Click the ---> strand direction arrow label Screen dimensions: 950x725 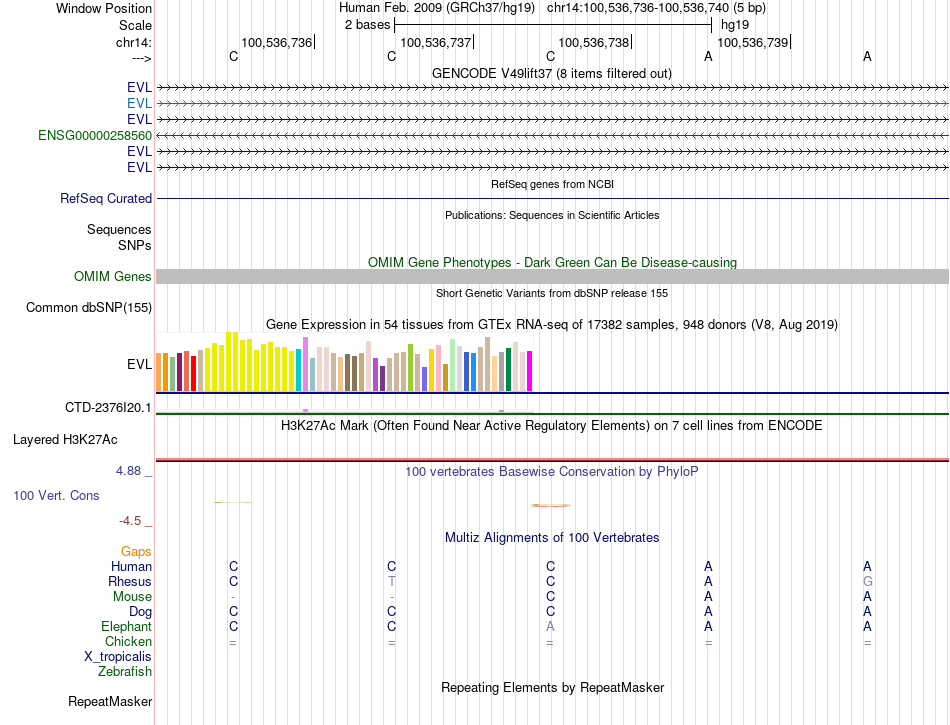click(141, 58)
